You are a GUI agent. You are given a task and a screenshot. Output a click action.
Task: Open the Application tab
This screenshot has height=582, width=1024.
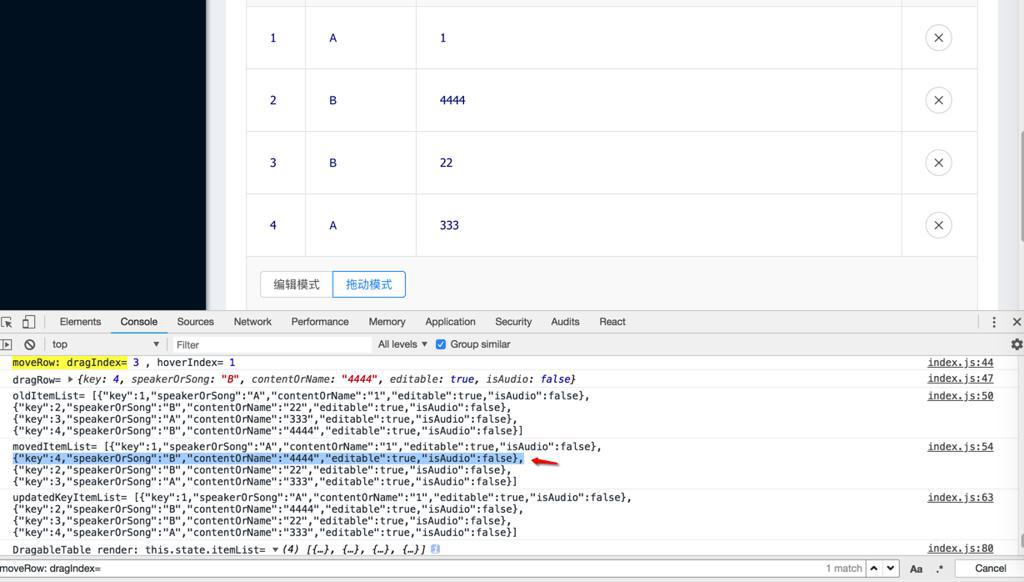coord(450,322)
